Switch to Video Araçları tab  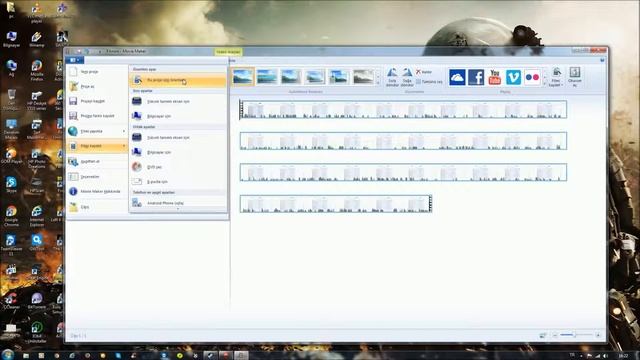point(228,52)
